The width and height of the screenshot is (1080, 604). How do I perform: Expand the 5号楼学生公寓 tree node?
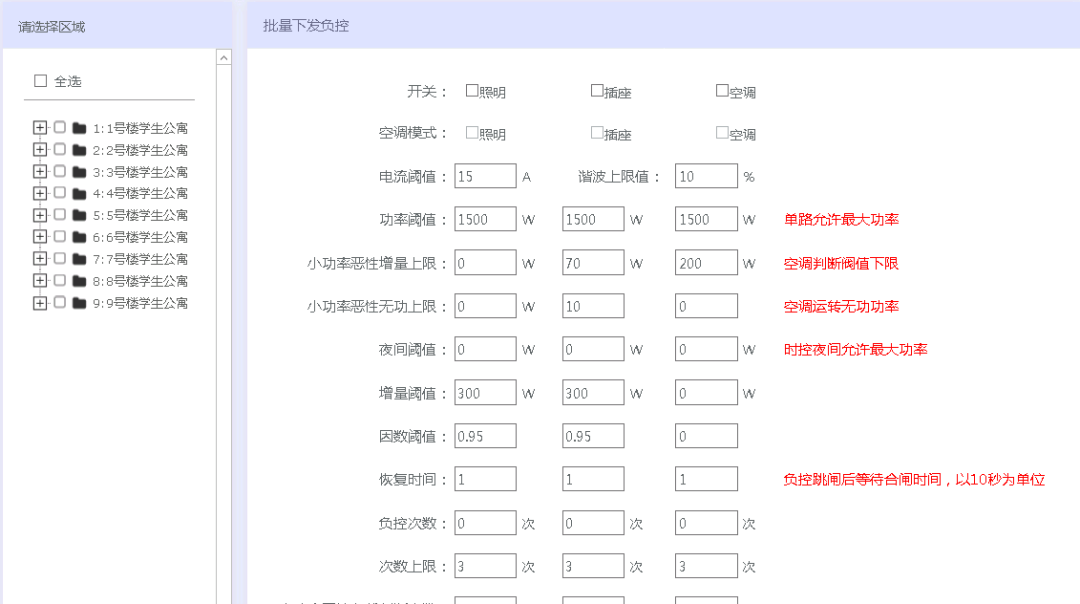tap(40, 215)
